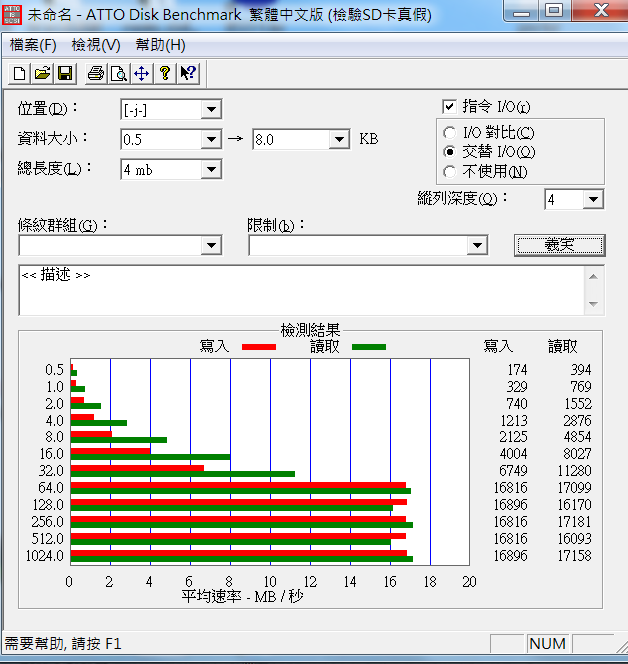This screenshot has width=628, height=664.
Task: Close the ATTO Disk Benchmark window
Action: pyautogui.click(x=600, y=11)
